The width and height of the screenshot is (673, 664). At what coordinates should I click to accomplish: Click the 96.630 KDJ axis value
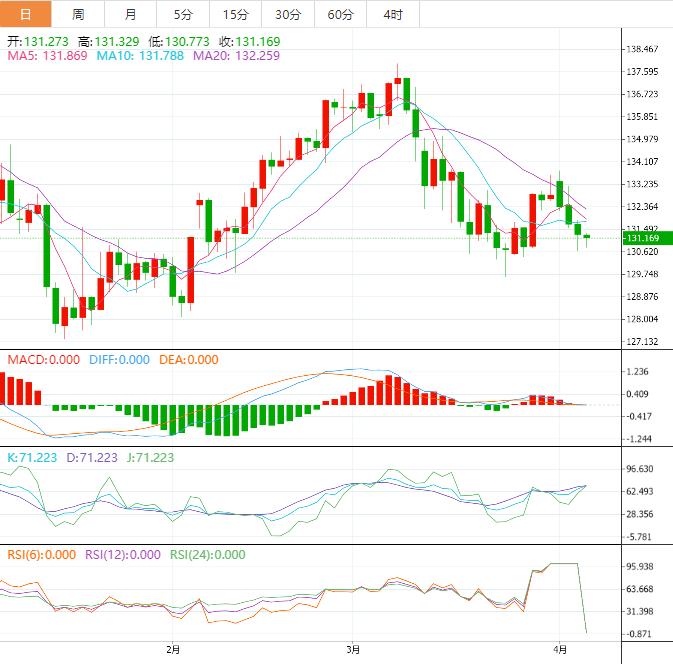point(640,469)
